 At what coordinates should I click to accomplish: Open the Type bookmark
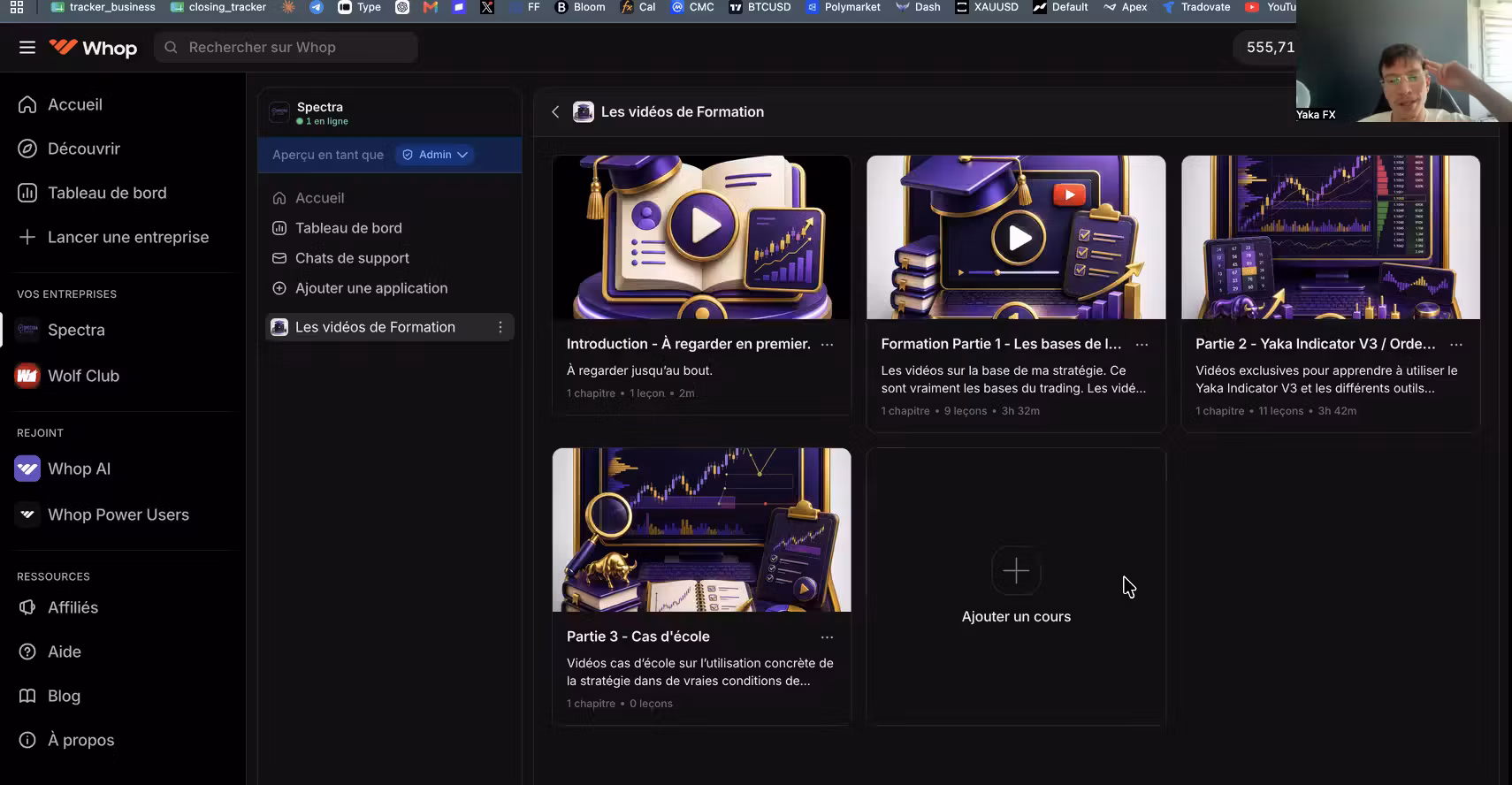click(360, 7)
